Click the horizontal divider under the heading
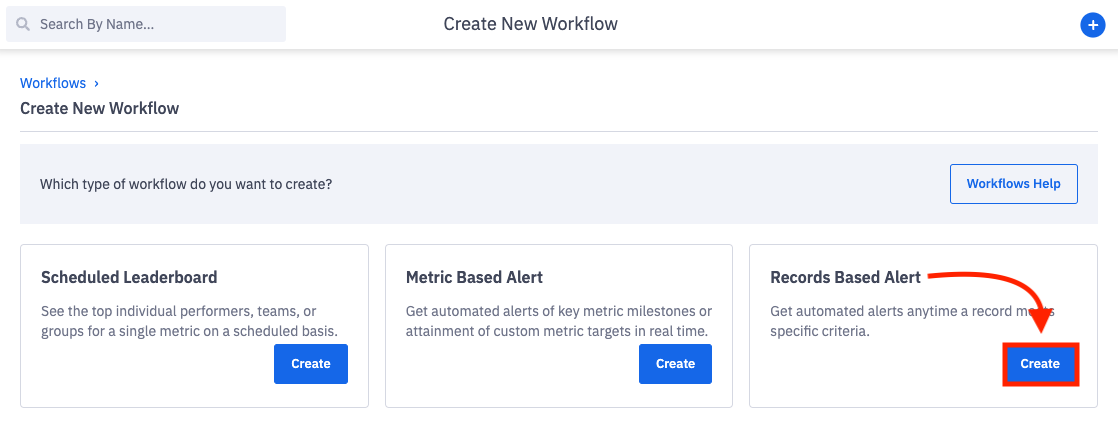This screenshot has width=1118, height=423. click(x=559, y=131)
